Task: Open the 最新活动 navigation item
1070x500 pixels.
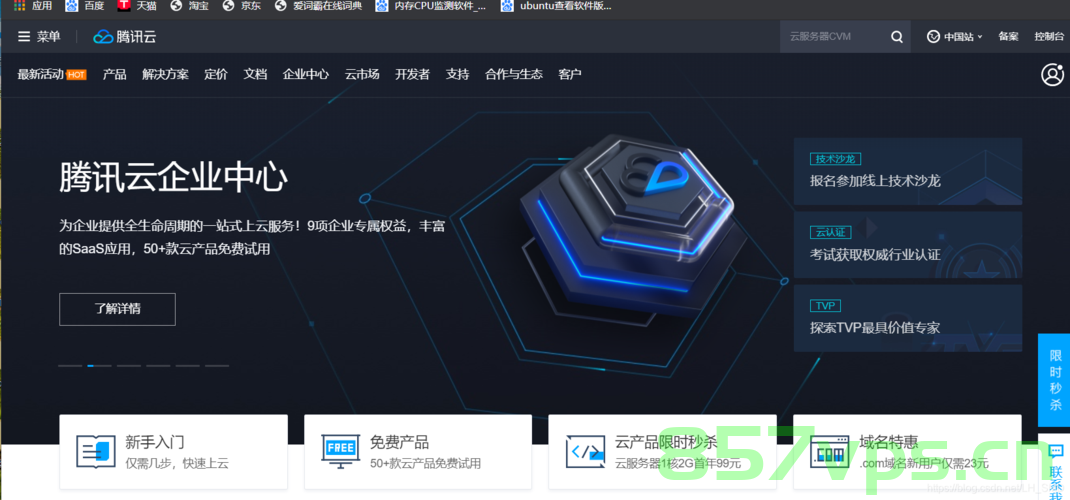Action: (x=40, y=74)
